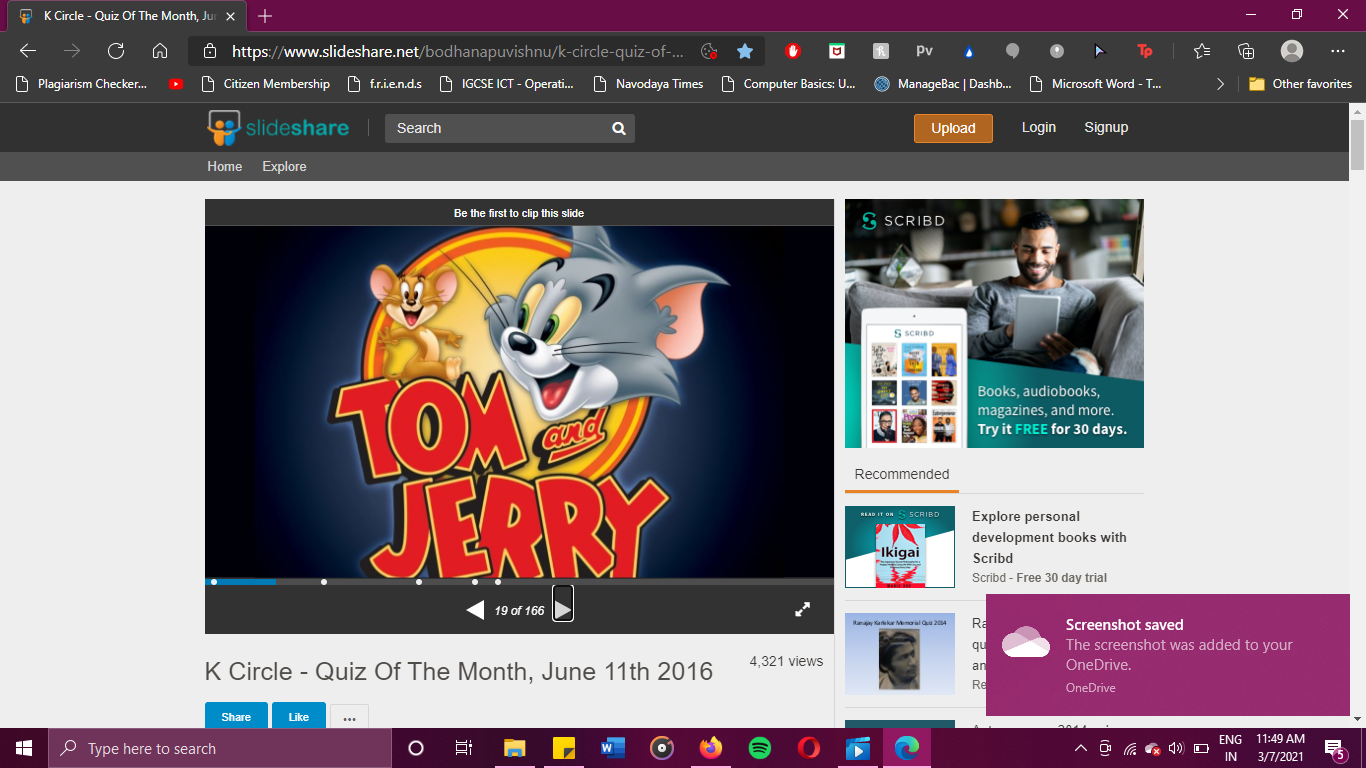This screenshot has width=1366, height=768.
Task: Open the Signup link
Action: (x=1106, y=127)
